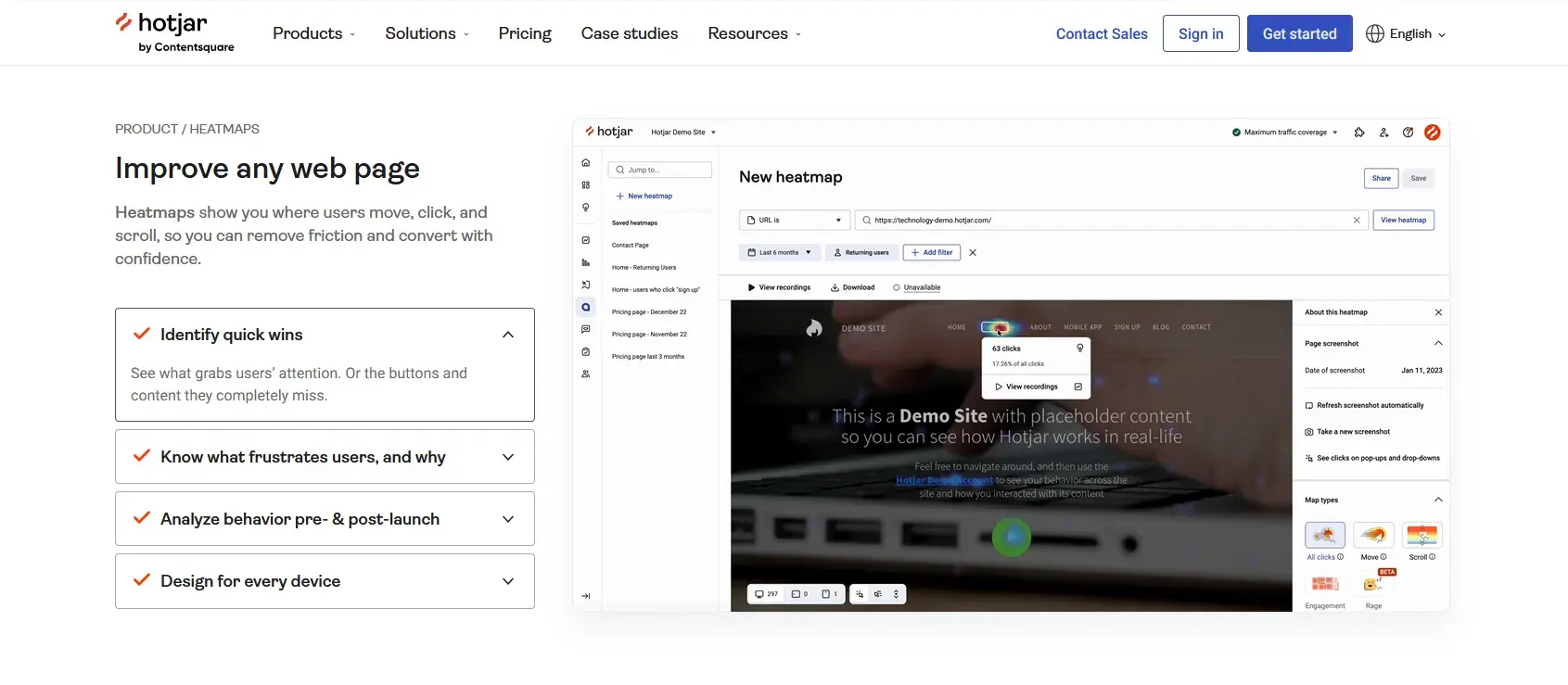Go to Pricing in the navigation bar

(x=525, y=33)
